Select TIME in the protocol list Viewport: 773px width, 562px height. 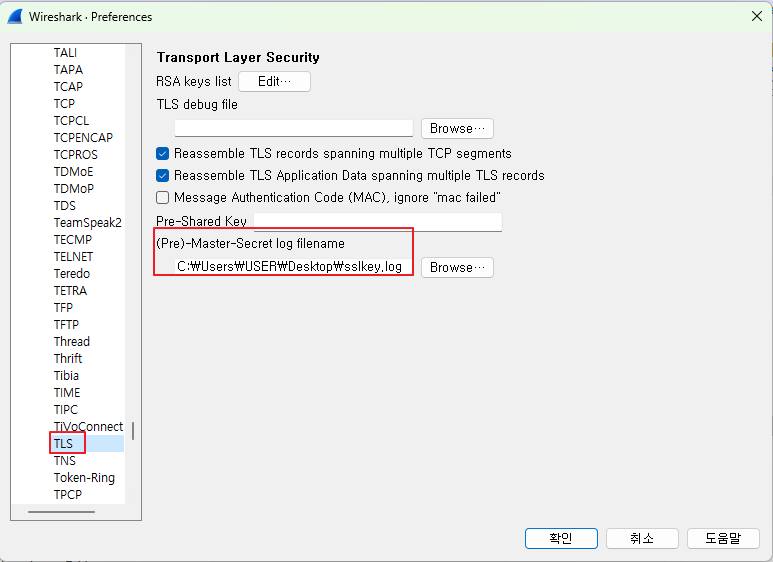[67, 393]
